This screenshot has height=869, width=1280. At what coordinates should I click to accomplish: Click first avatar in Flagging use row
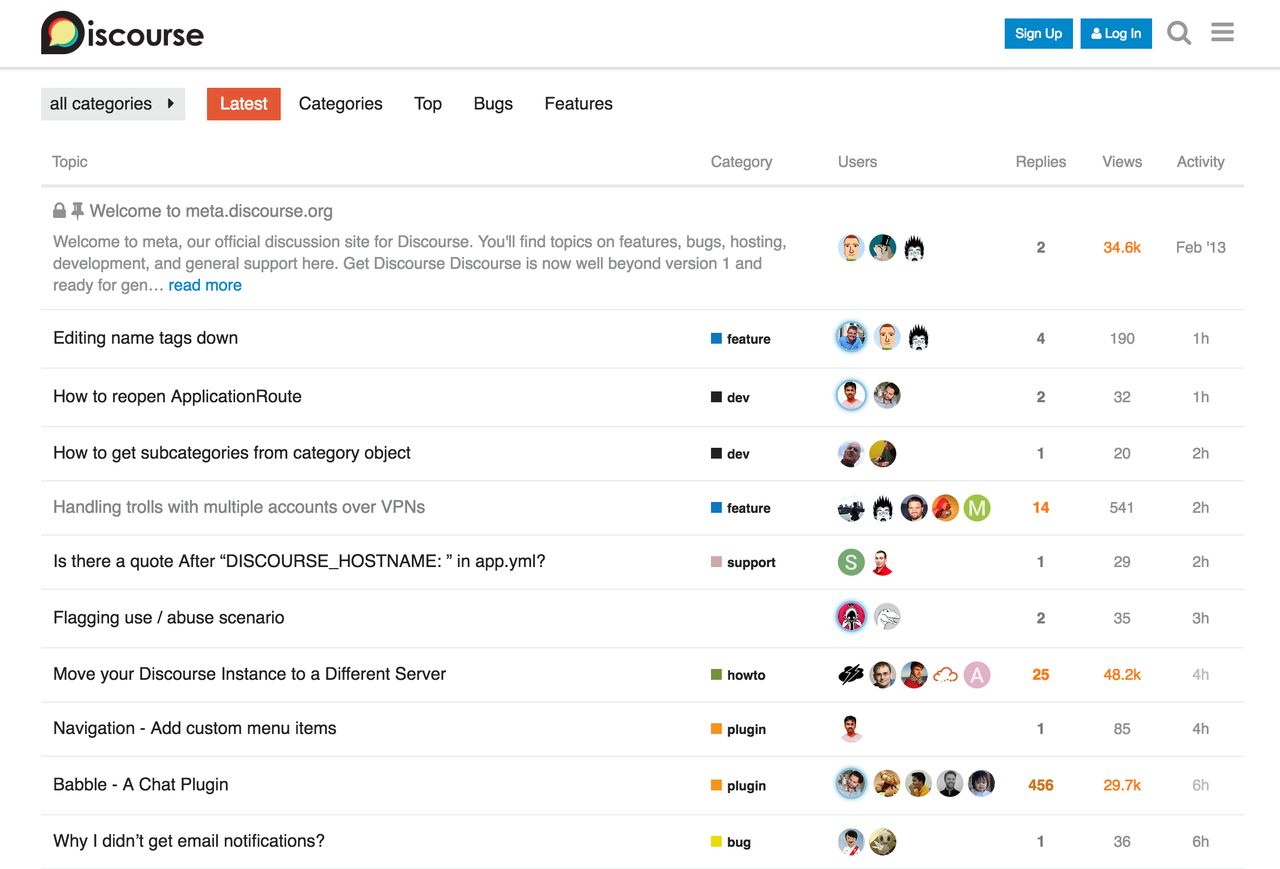pos(851,617)
